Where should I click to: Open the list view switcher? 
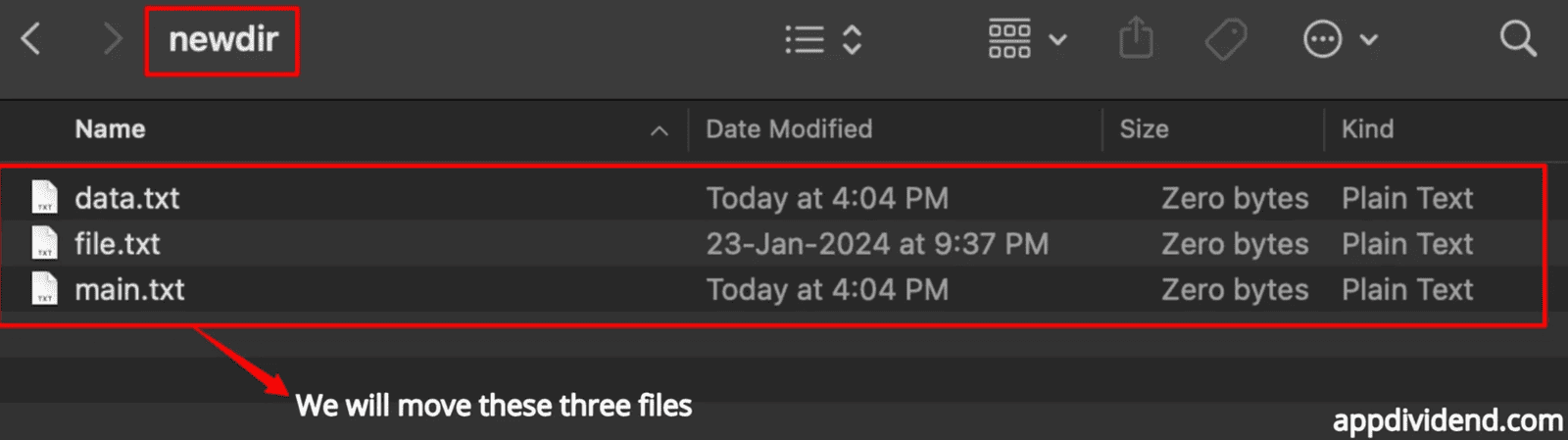tap(823, 40)
